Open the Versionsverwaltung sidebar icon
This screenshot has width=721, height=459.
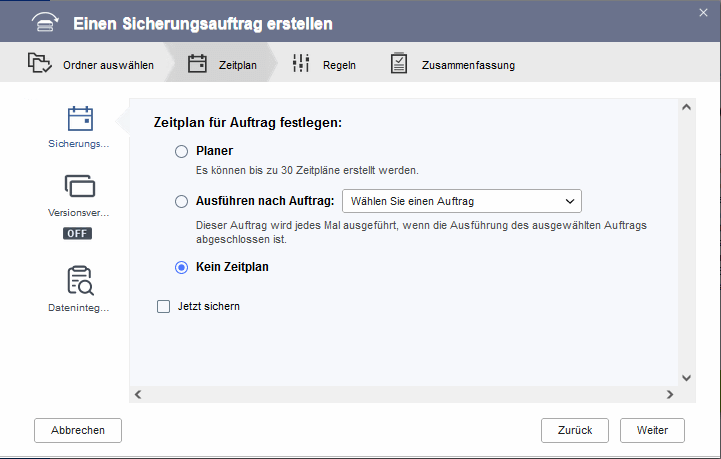tap(79, 186)
